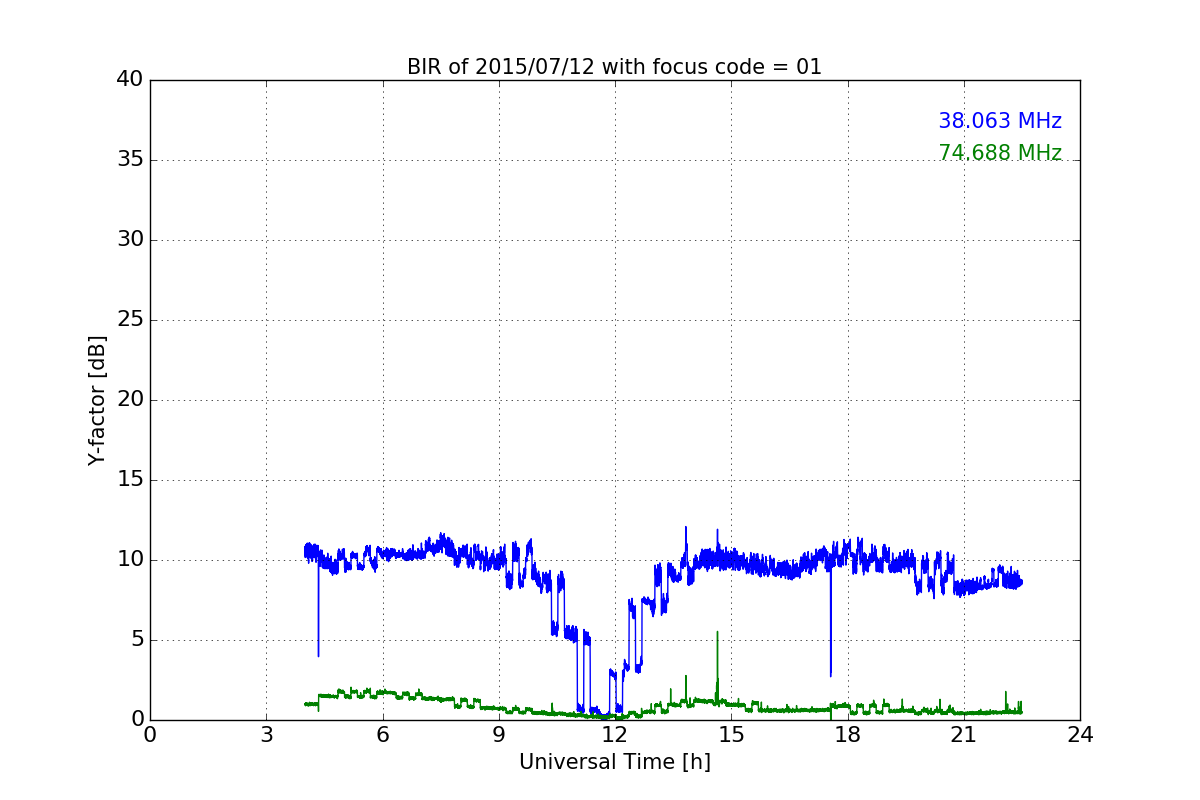The width and height of the screenshot is (1200, 800).
Task: Select the blue '38.063 MHz' legend label
Action: point(1000,121)
